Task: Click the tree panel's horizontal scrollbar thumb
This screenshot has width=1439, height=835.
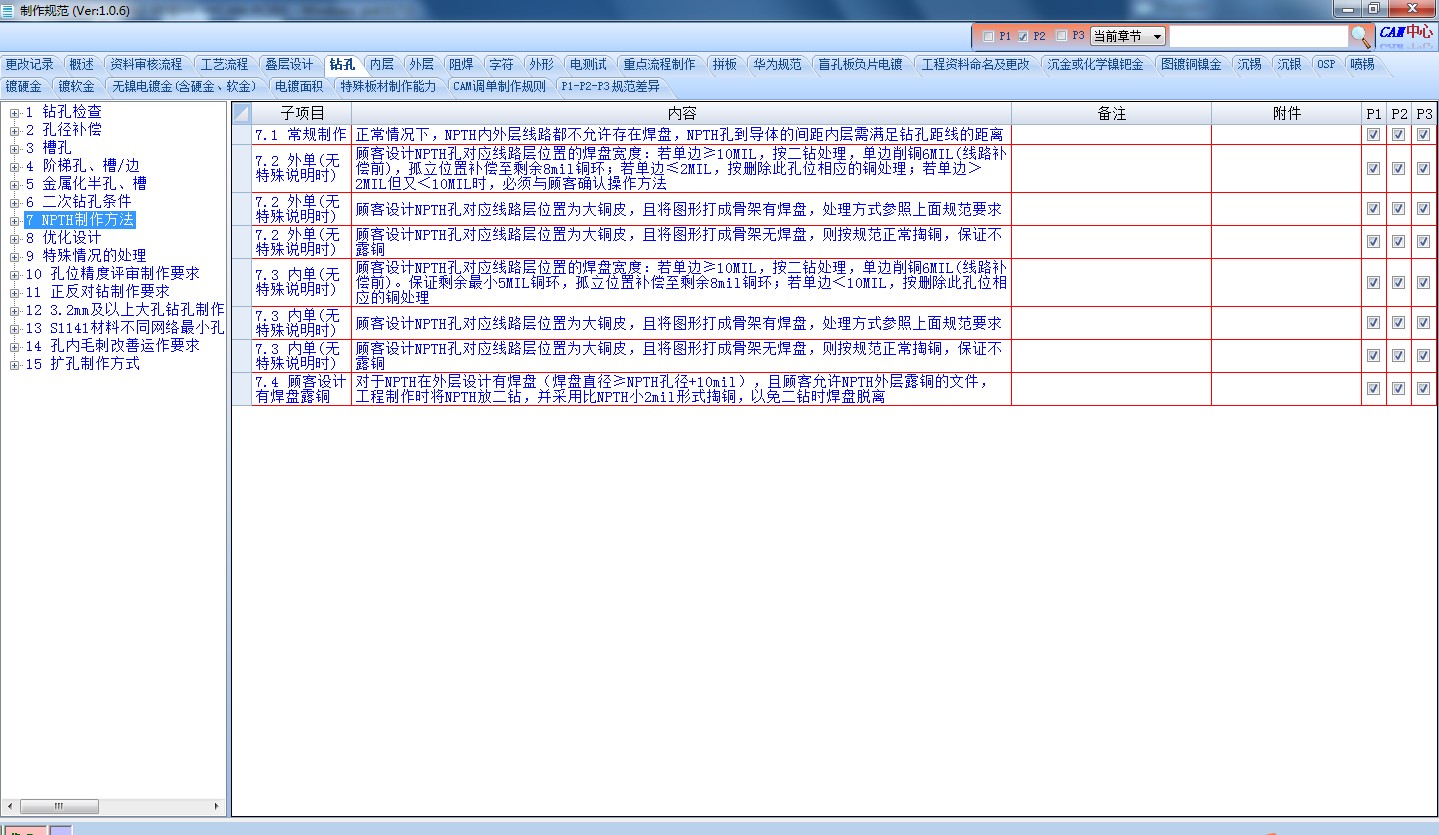Action: click(60, 806)
